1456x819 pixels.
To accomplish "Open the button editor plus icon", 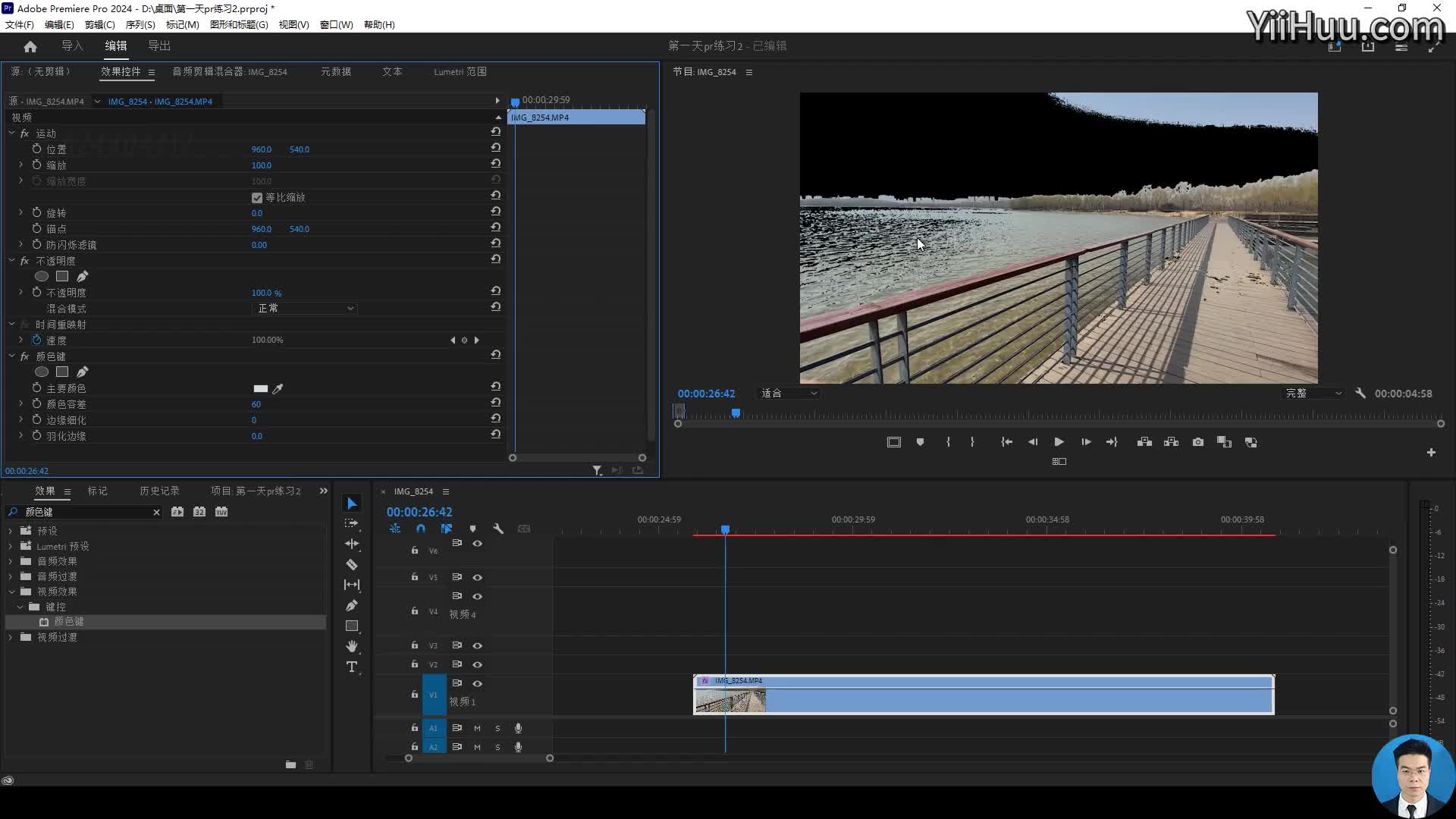I will 1431,452.
